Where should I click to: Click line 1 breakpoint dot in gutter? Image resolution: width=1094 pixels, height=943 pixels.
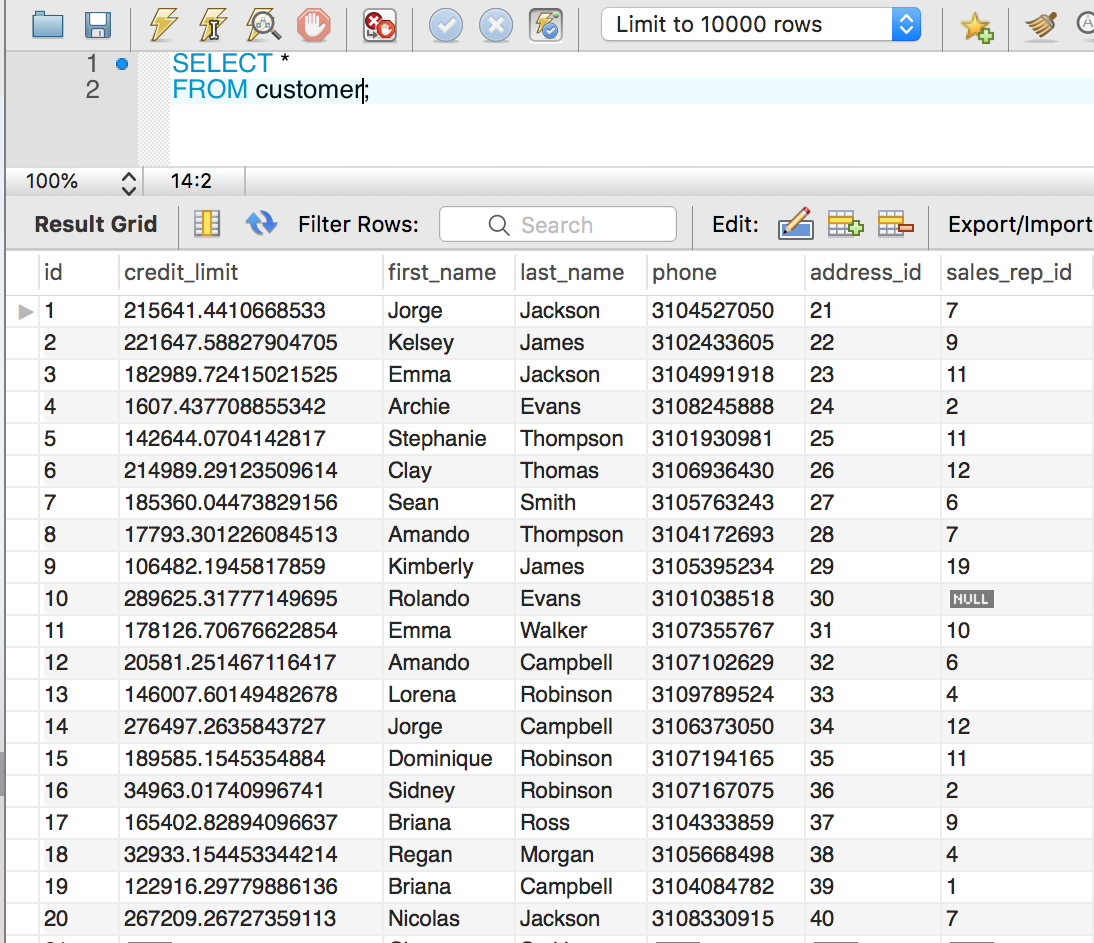(x=122, y=64)
